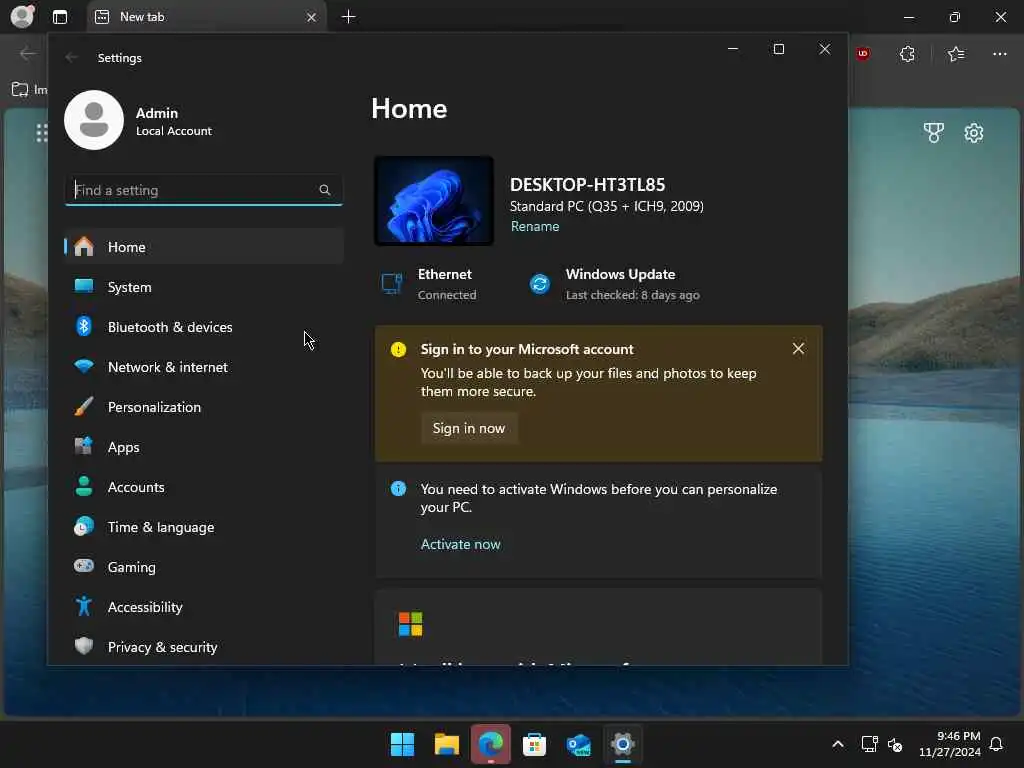This screenshot has width=1024, height=768.
Task: Open the clock and date flyout
Action: 950,744
